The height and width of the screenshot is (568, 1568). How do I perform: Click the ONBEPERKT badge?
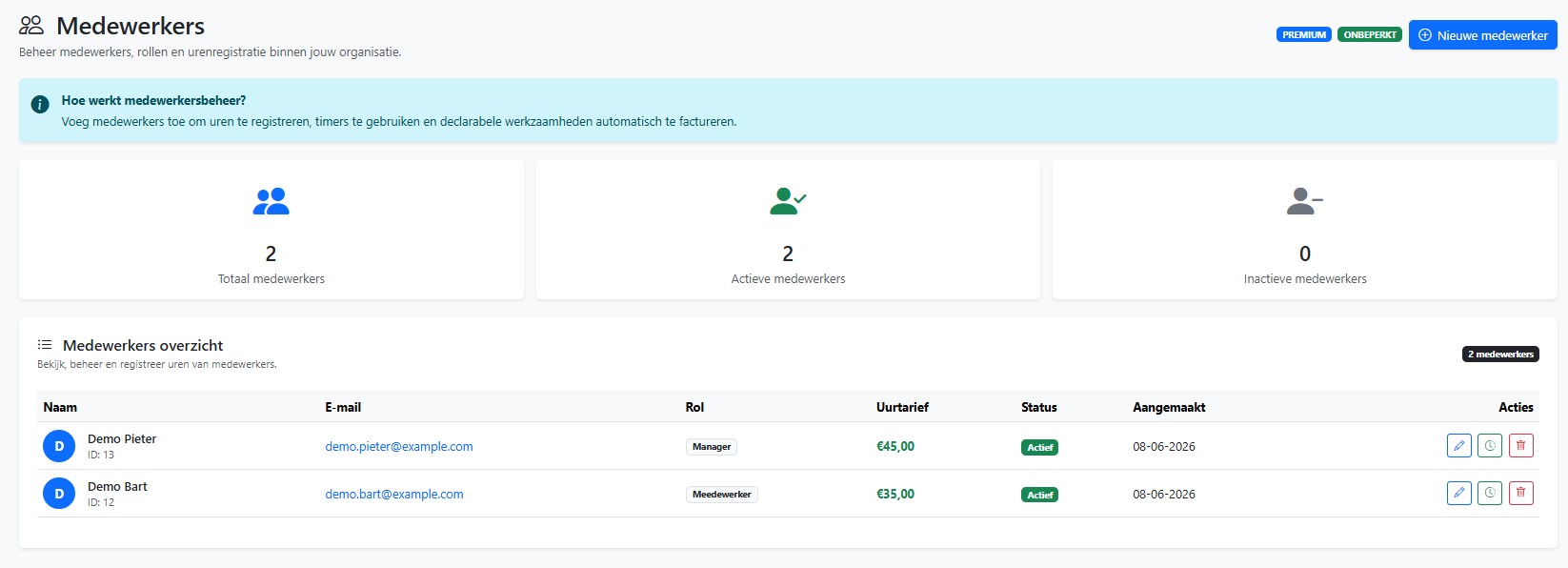(x=1370, y=35)
